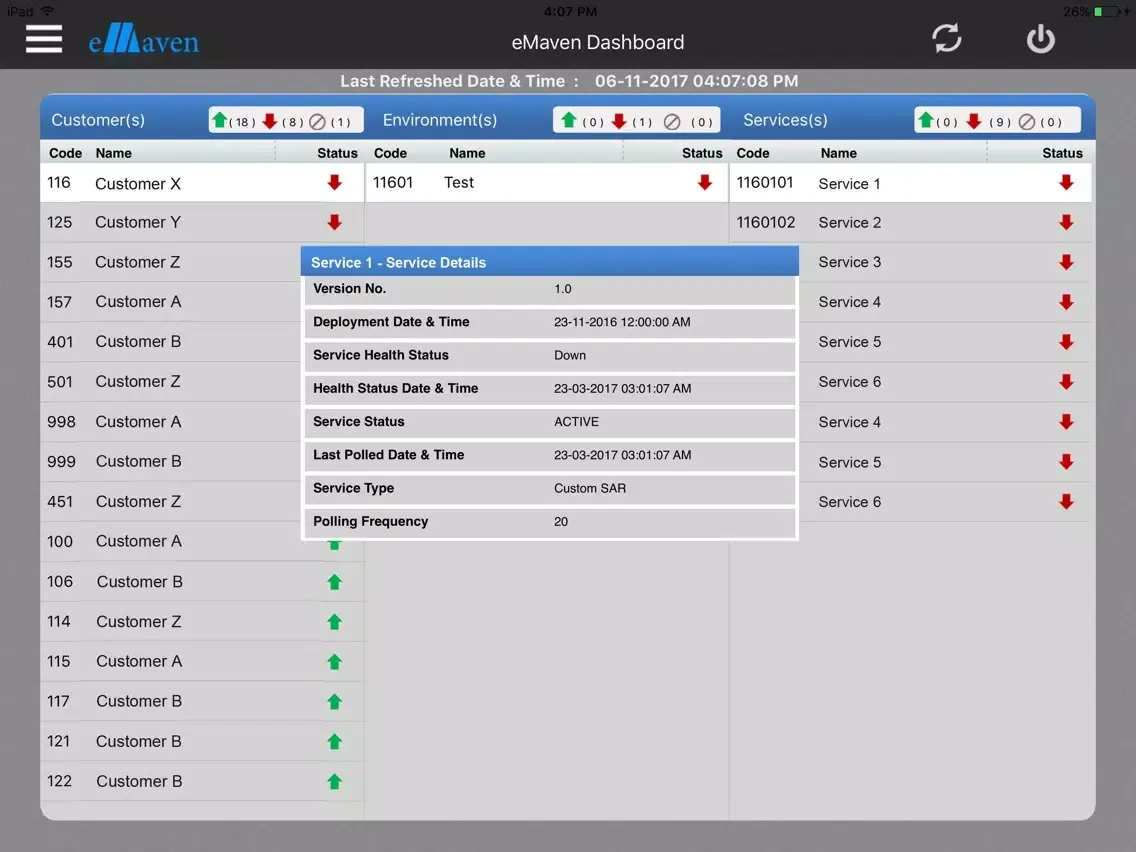Click Service 1 down status arrow
The image size is (1136, 852).
[x=1066, y=183]
